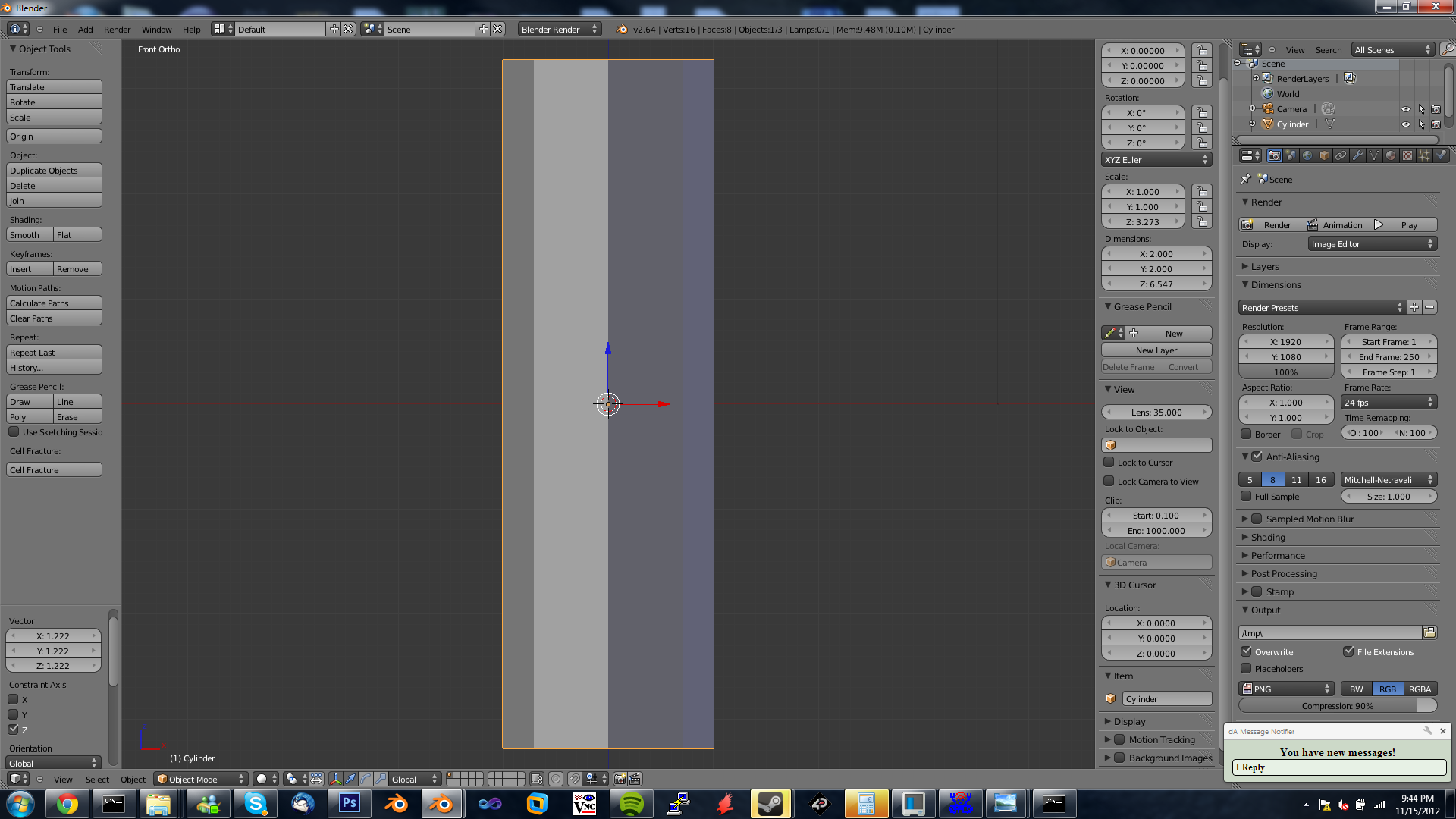Open the Scene properties tab icon
1456x819 pixels.
[x=1291, y=155]
